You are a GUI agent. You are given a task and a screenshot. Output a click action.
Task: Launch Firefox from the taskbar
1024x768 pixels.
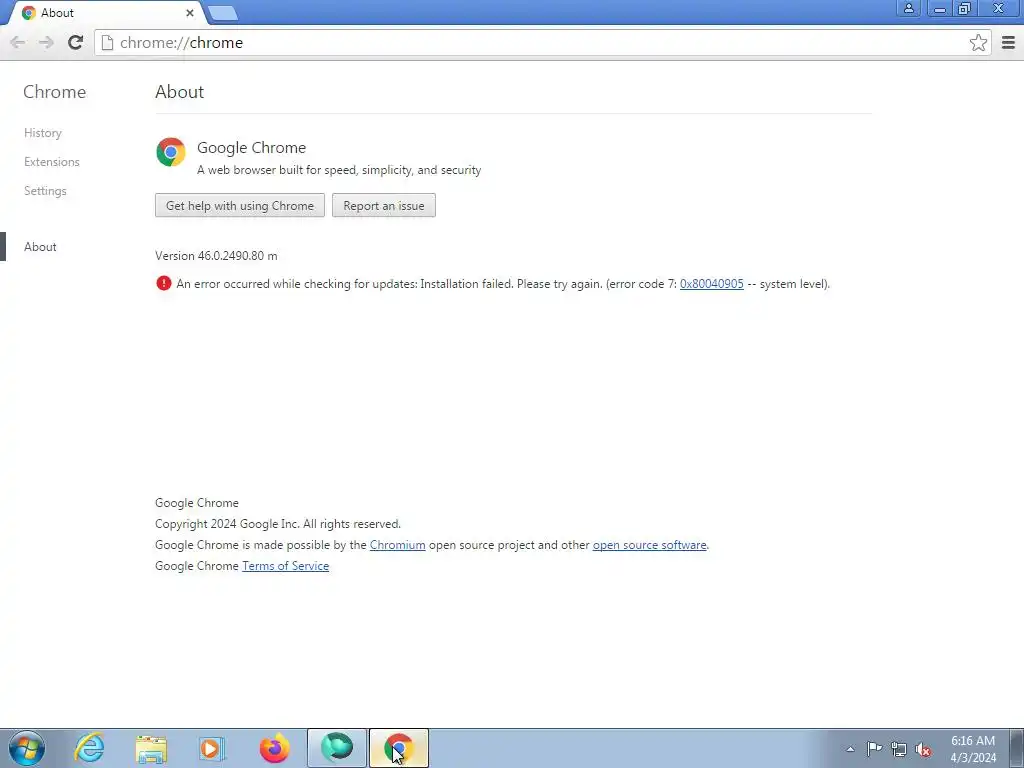pyautogui.click(x=274, y=748)
